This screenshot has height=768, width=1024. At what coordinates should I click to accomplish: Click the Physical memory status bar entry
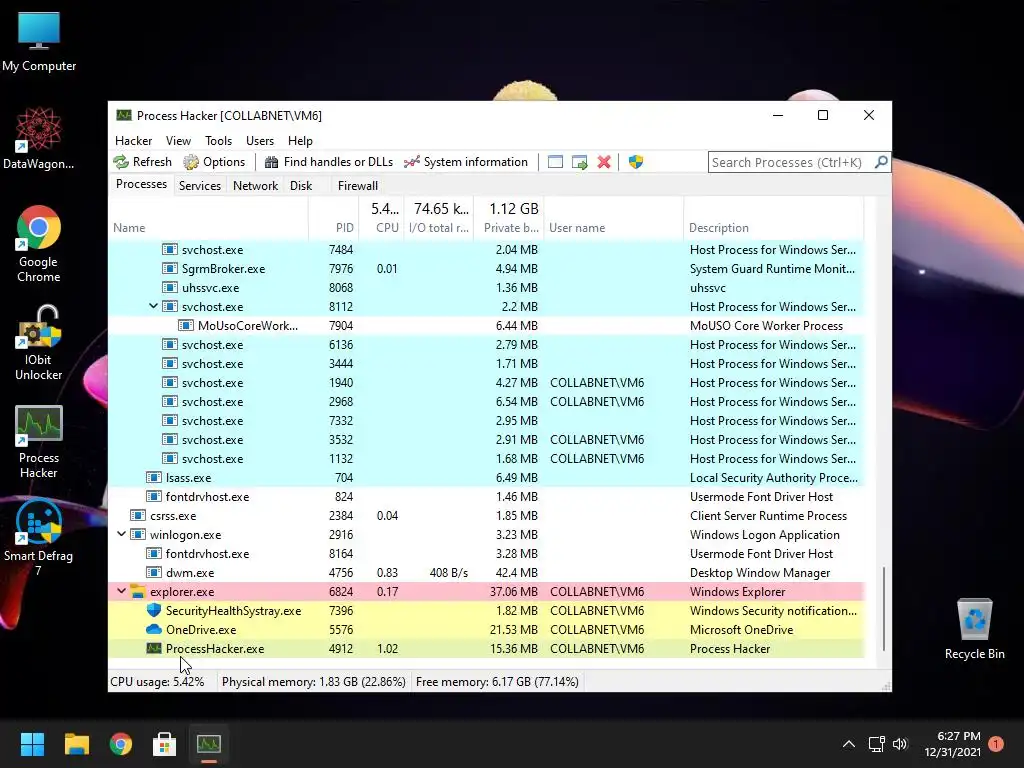click(313, 682)
